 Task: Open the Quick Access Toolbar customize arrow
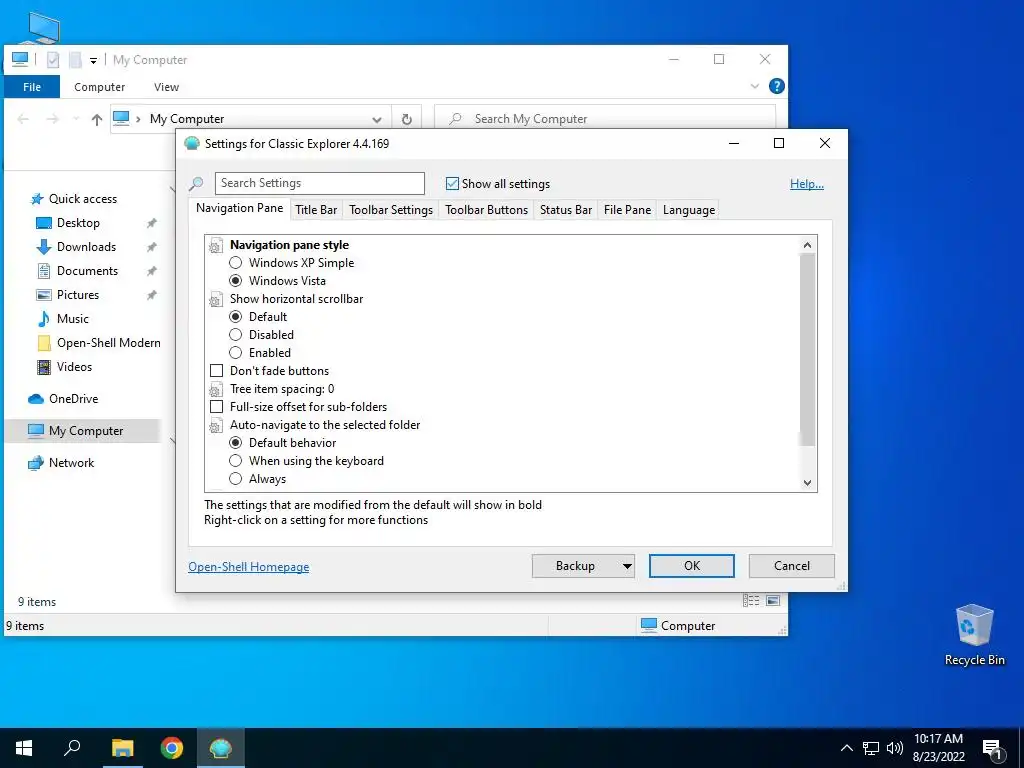(93, 60)
